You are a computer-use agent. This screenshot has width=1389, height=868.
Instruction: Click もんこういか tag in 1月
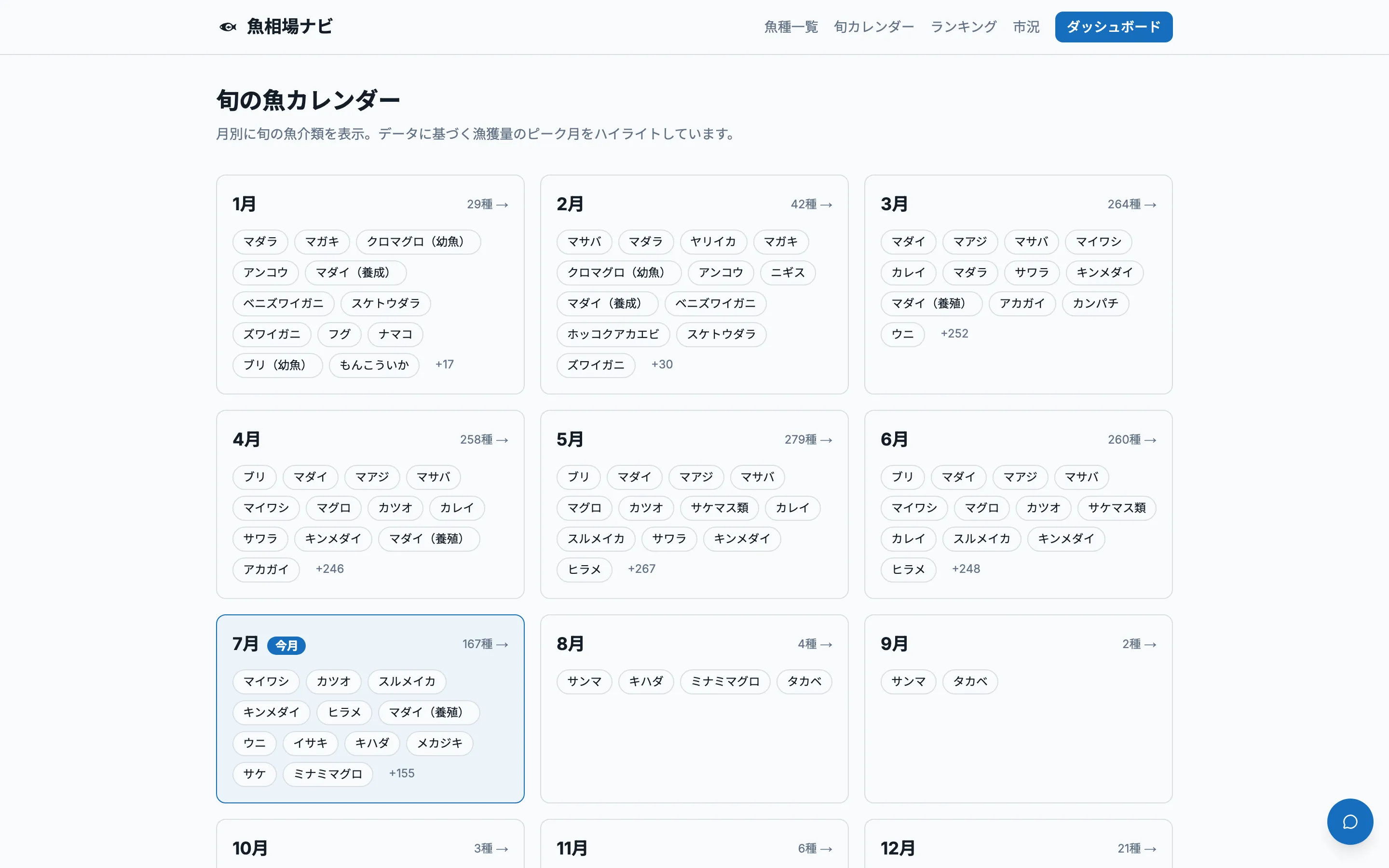[x=374, y=365]
